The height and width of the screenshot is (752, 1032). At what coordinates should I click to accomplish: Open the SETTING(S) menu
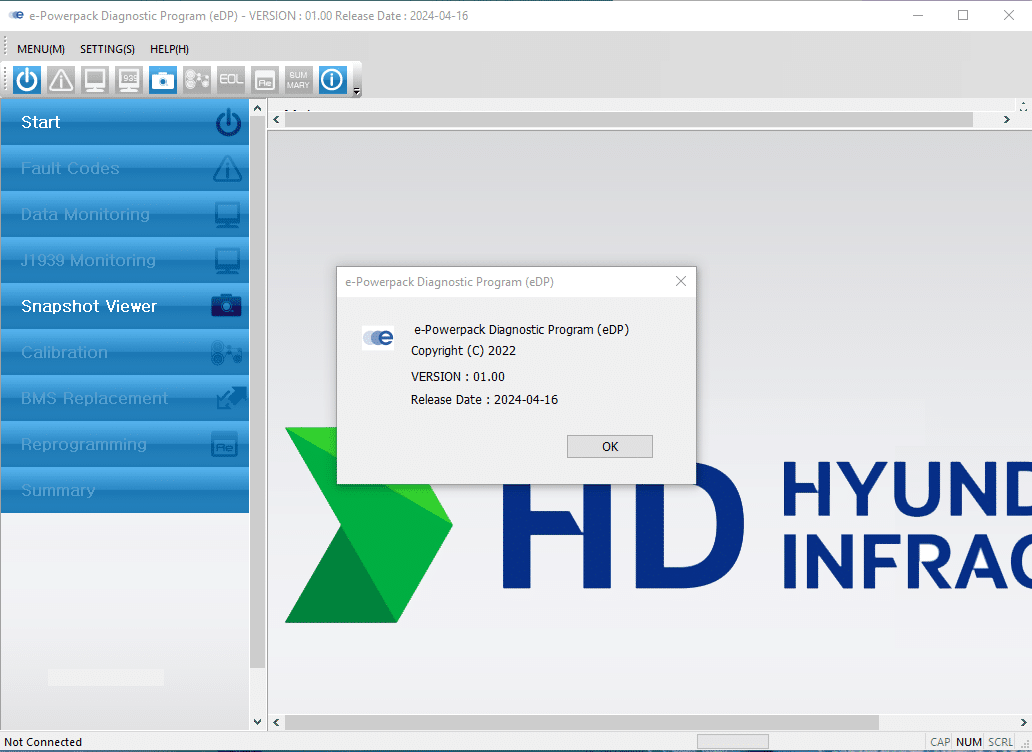107,49
